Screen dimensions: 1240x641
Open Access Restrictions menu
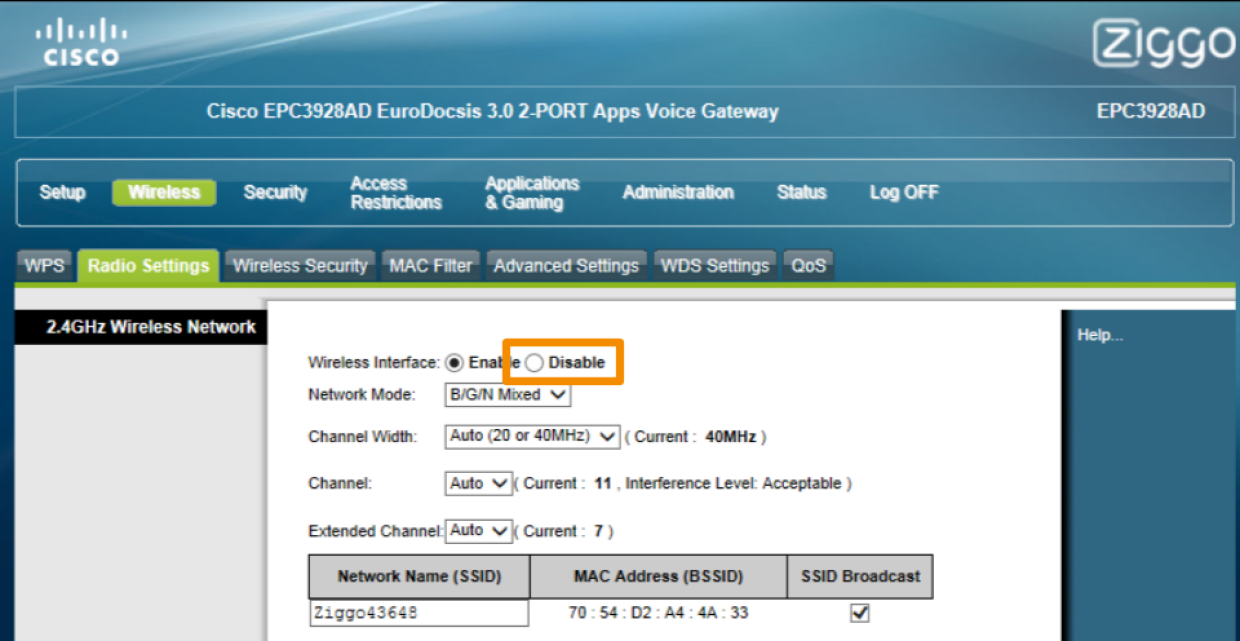(x=396, y=193)
